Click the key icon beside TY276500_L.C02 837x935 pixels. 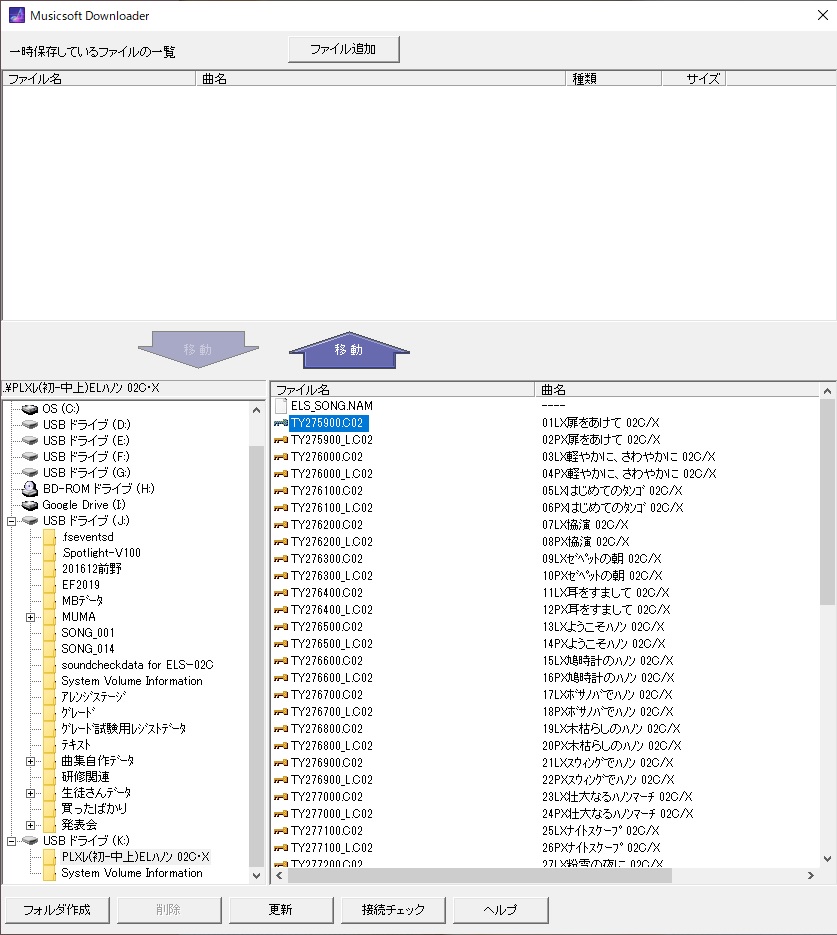click(x=281, y=644)
